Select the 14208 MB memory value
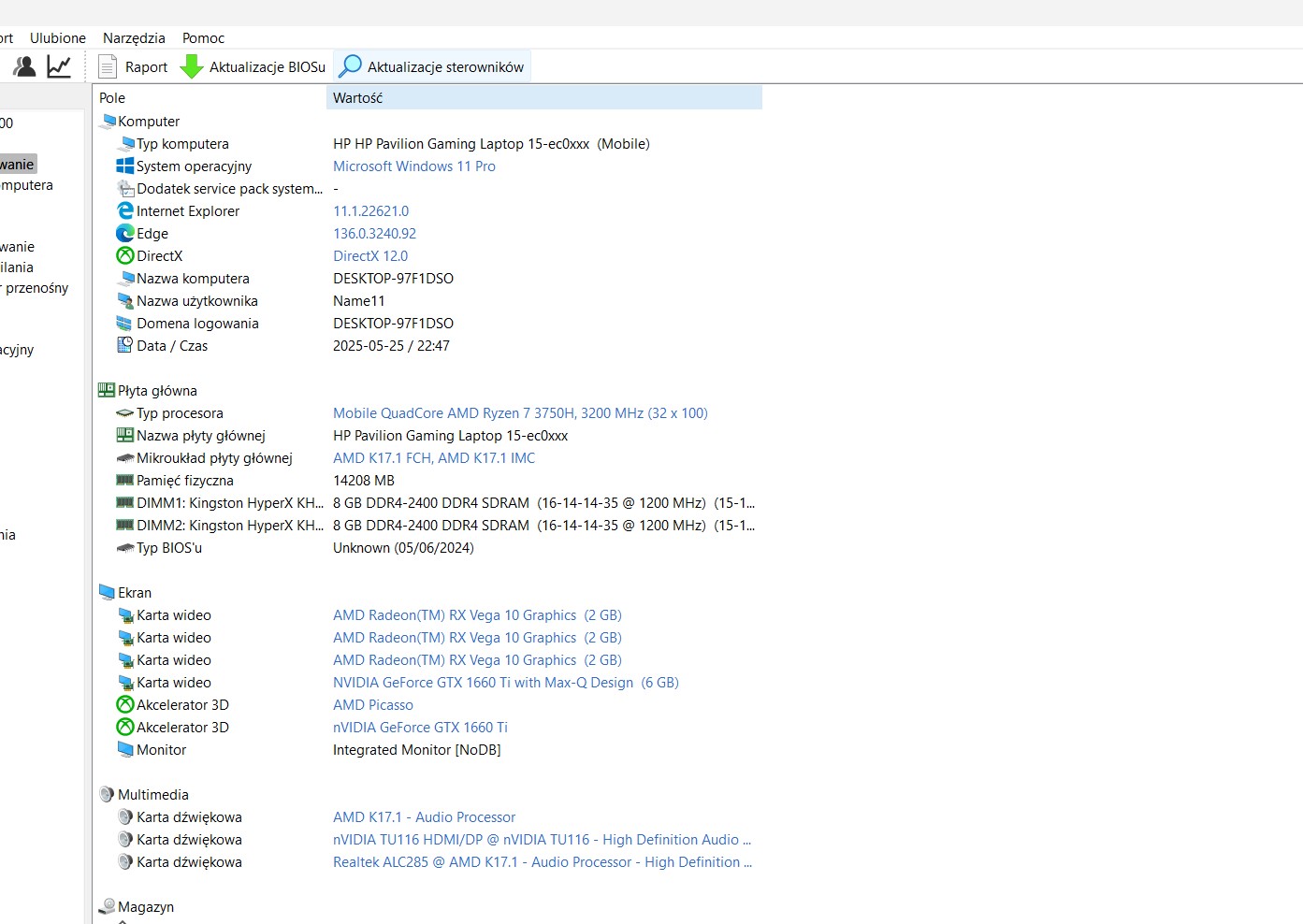The width and height of the screenshot is (1303, 924). coord(364,481)
